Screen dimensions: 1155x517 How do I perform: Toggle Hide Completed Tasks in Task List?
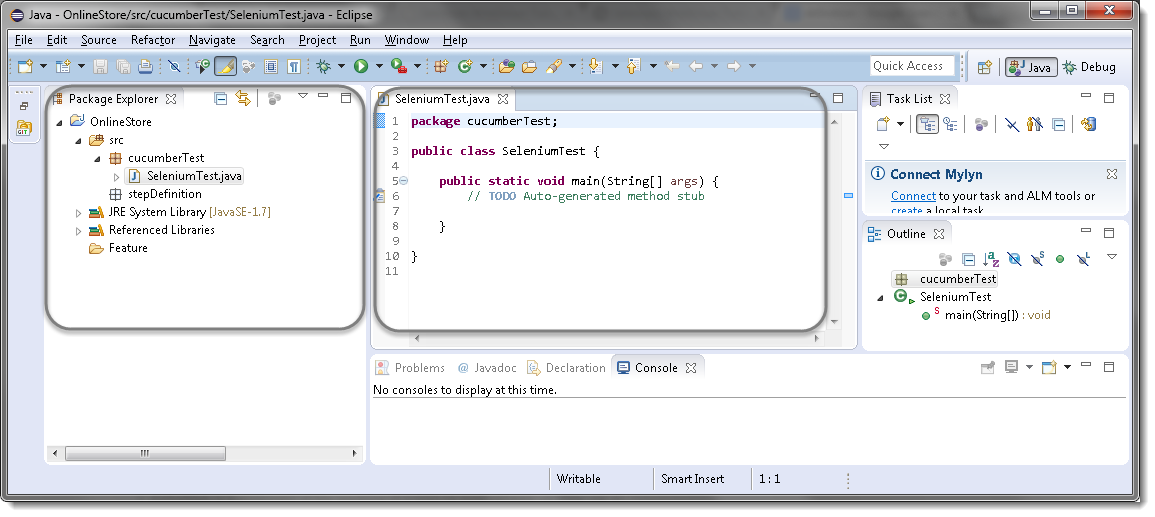[1012, 124]
